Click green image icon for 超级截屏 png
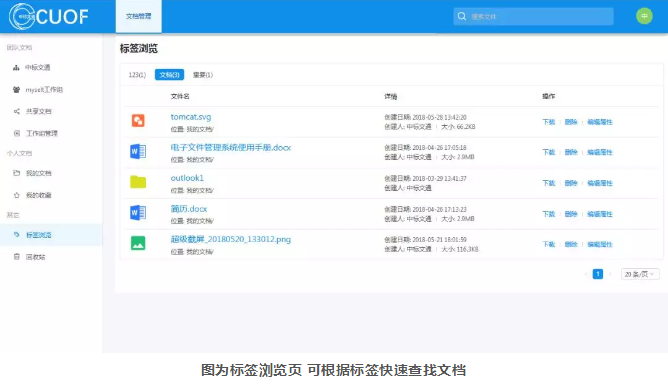The height and width of the screenshot is (392, 668). click(x=138, y=243)
